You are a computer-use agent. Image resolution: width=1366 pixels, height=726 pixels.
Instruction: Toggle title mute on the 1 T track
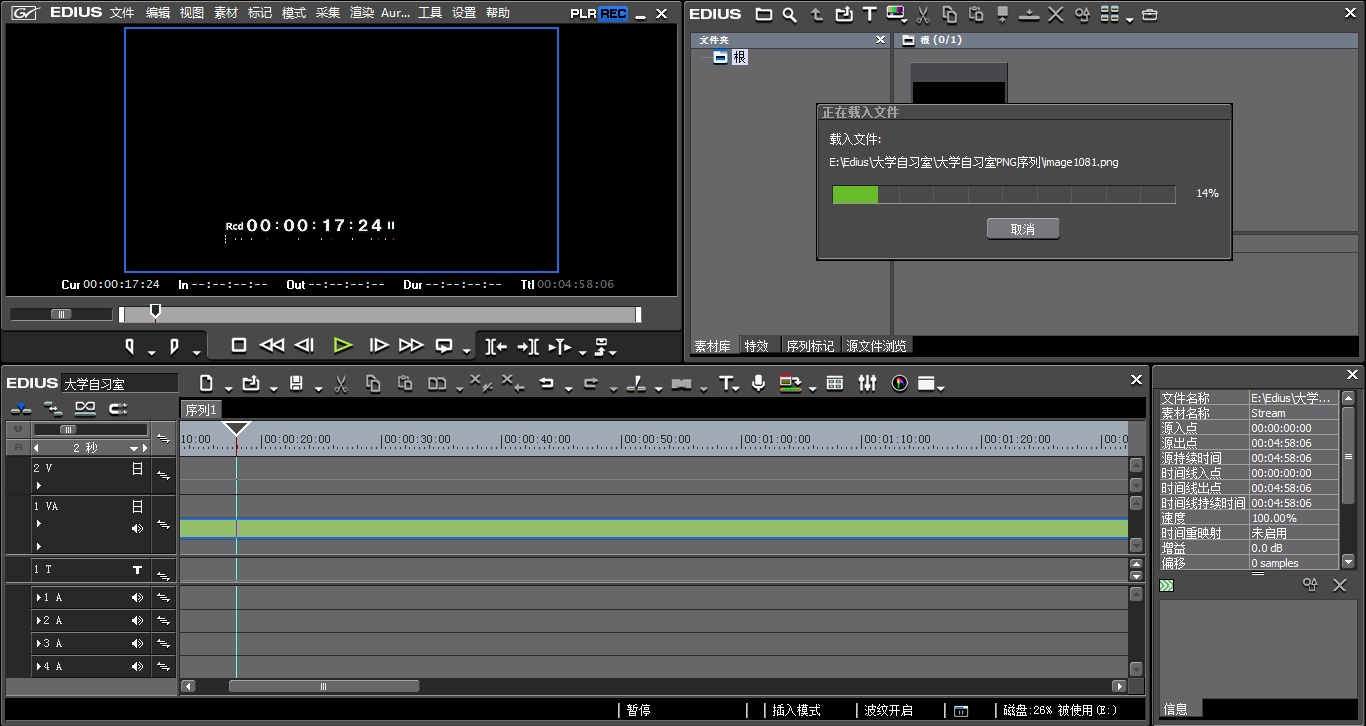click(x=138, y=570)
